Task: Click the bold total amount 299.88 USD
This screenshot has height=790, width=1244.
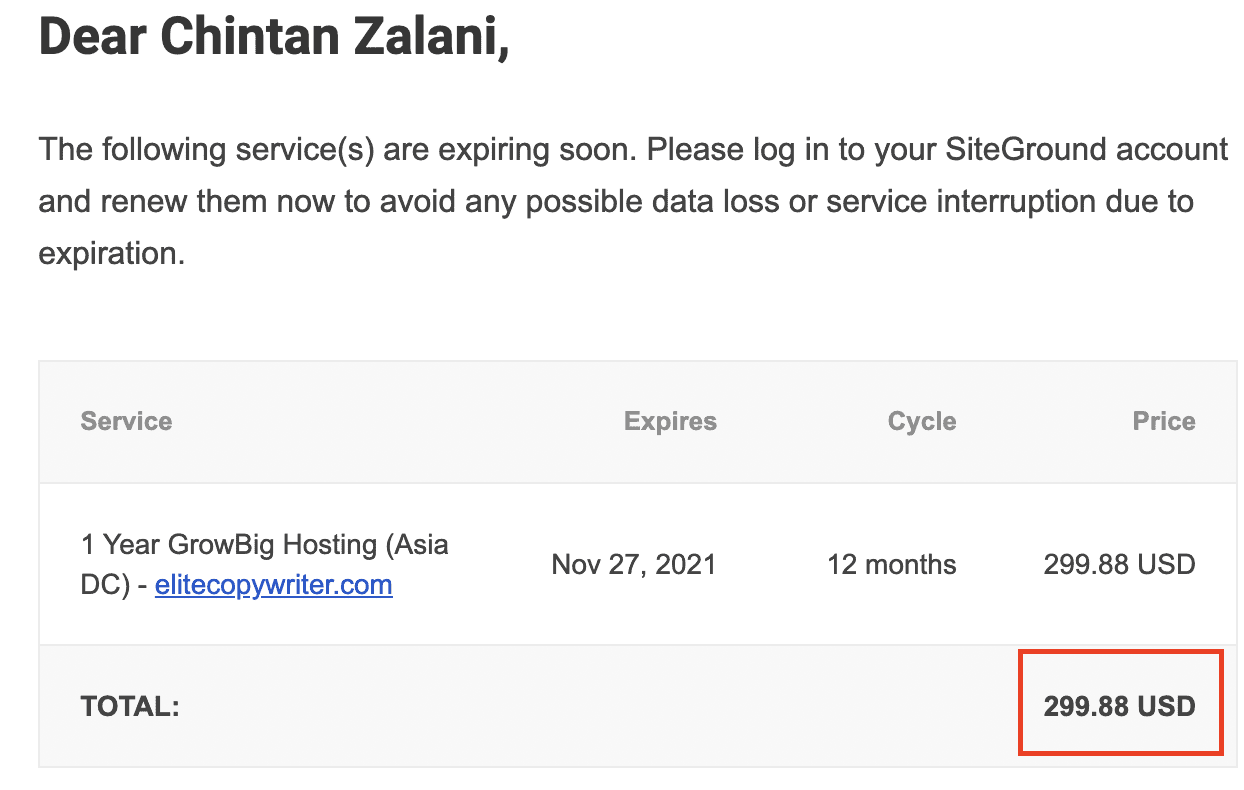Action: coord(1119,707)
